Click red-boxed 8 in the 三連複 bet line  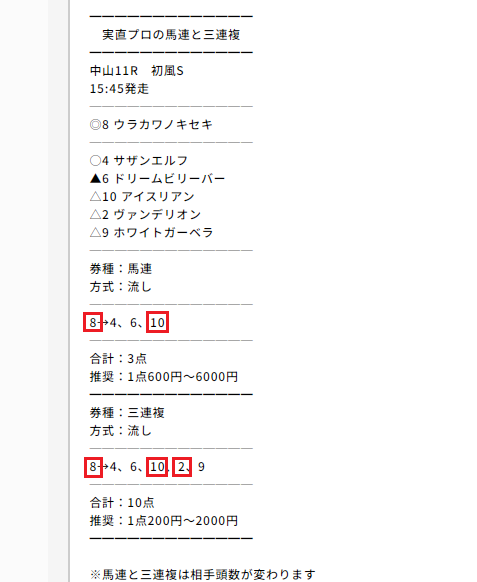[93, 467]
